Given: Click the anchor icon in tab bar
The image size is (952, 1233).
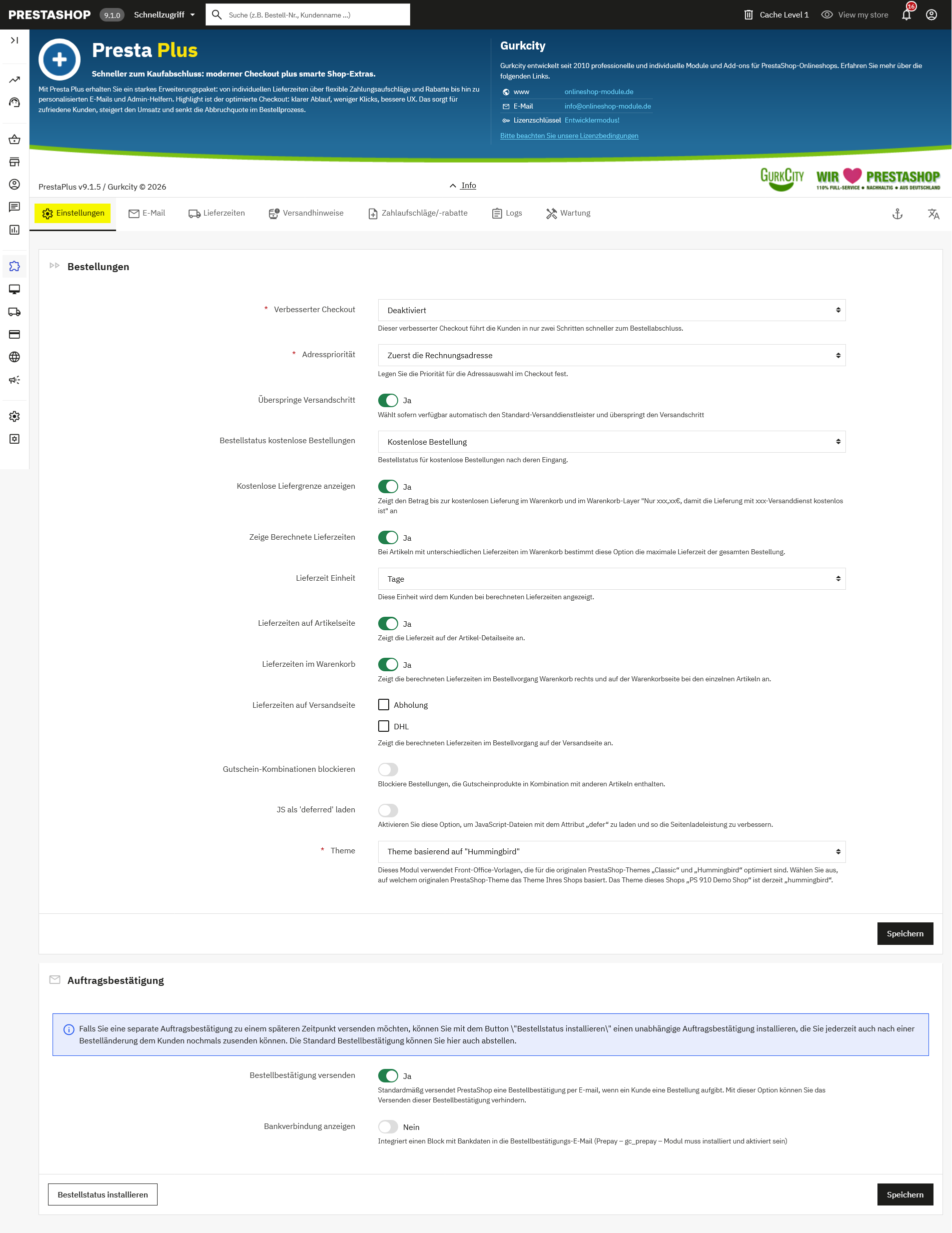Looking at the screenshot, I should (x=898, y=214).
